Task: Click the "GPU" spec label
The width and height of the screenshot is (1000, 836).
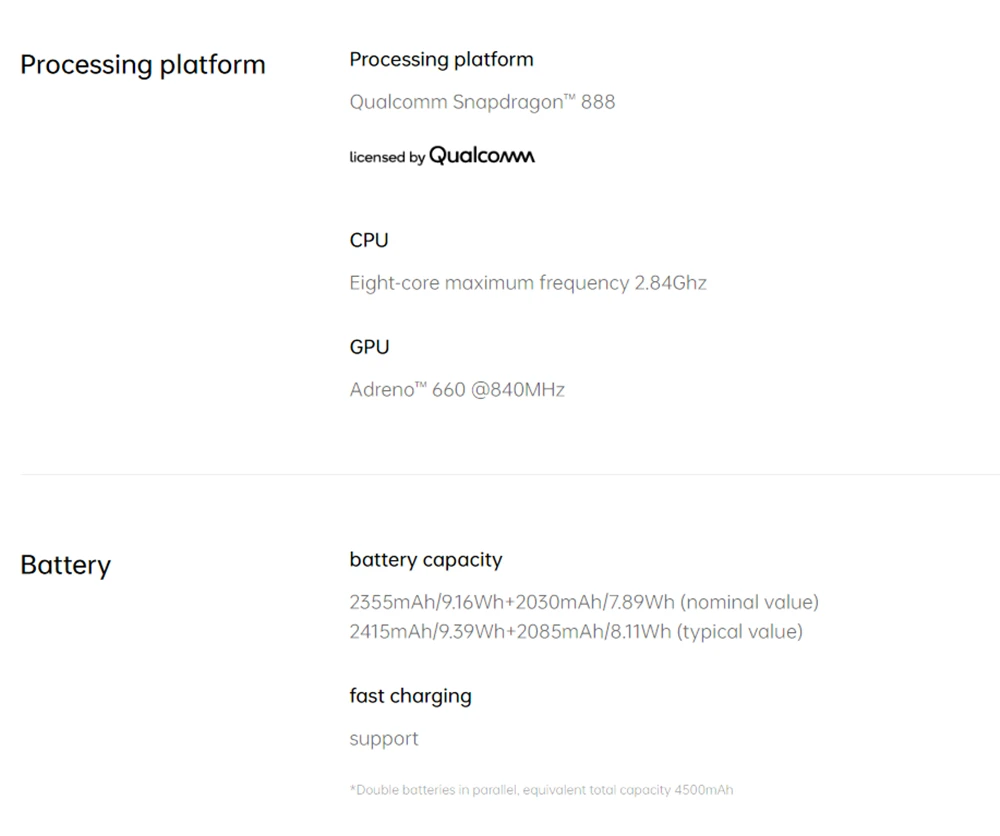Action: (x=369, y=347)
